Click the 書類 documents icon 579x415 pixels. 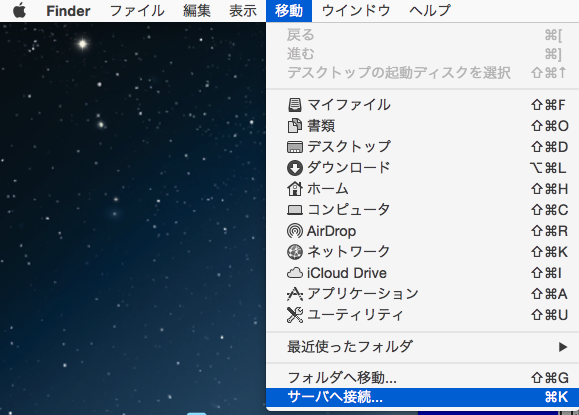294,126
